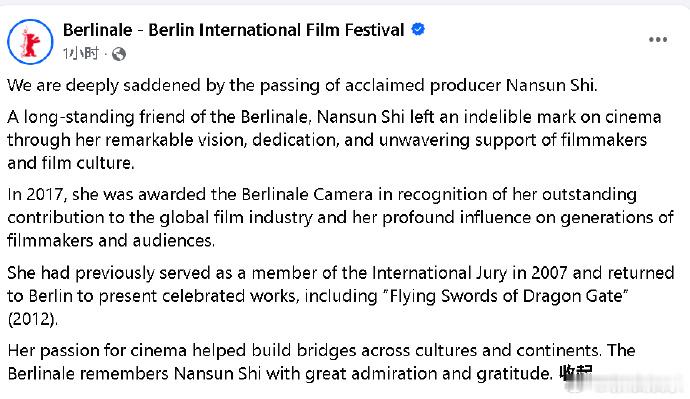The height and width of the screenshot is (399, 690).
Task: Click the paragraph starting 'She had previously served'
Action: 341,296
